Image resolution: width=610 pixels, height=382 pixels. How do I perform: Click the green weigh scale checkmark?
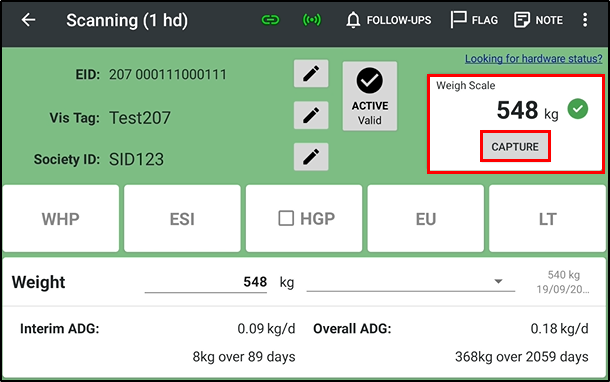coord(578,109)
